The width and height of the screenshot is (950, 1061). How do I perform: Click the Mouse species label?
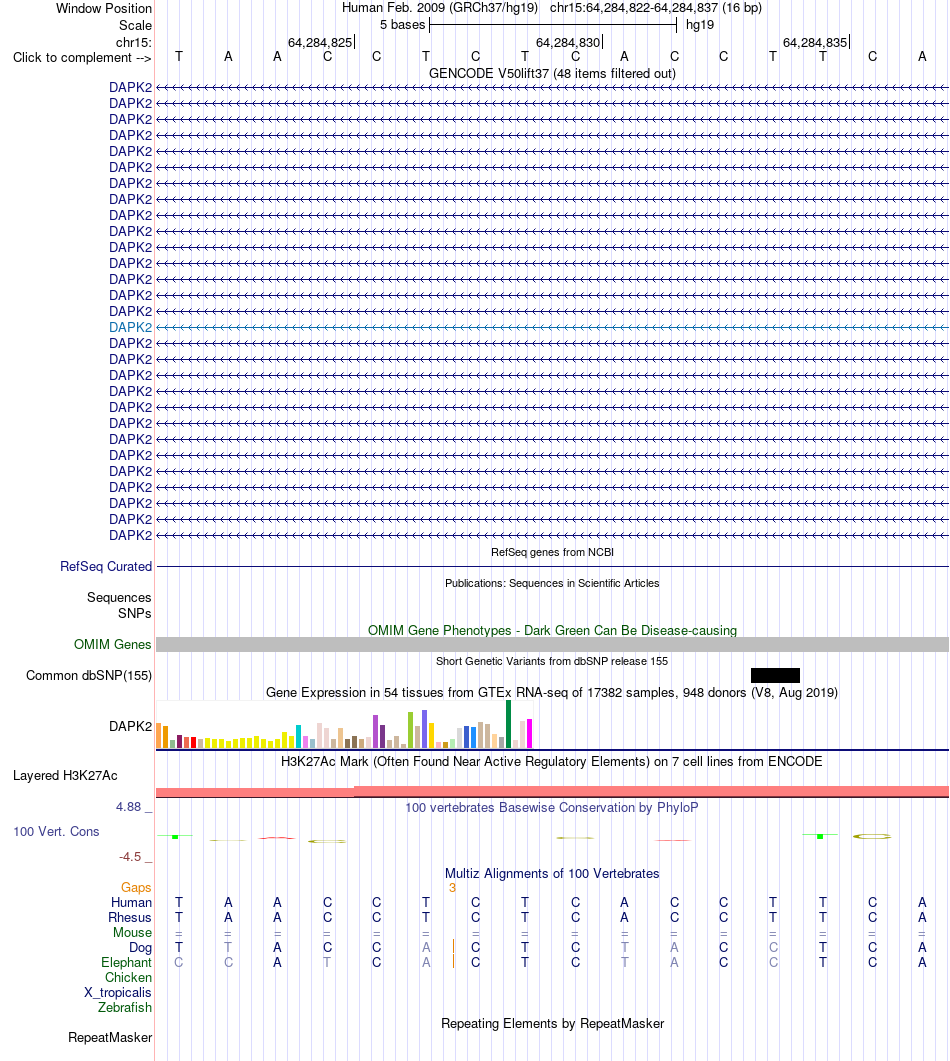click(x=133, y=932)
